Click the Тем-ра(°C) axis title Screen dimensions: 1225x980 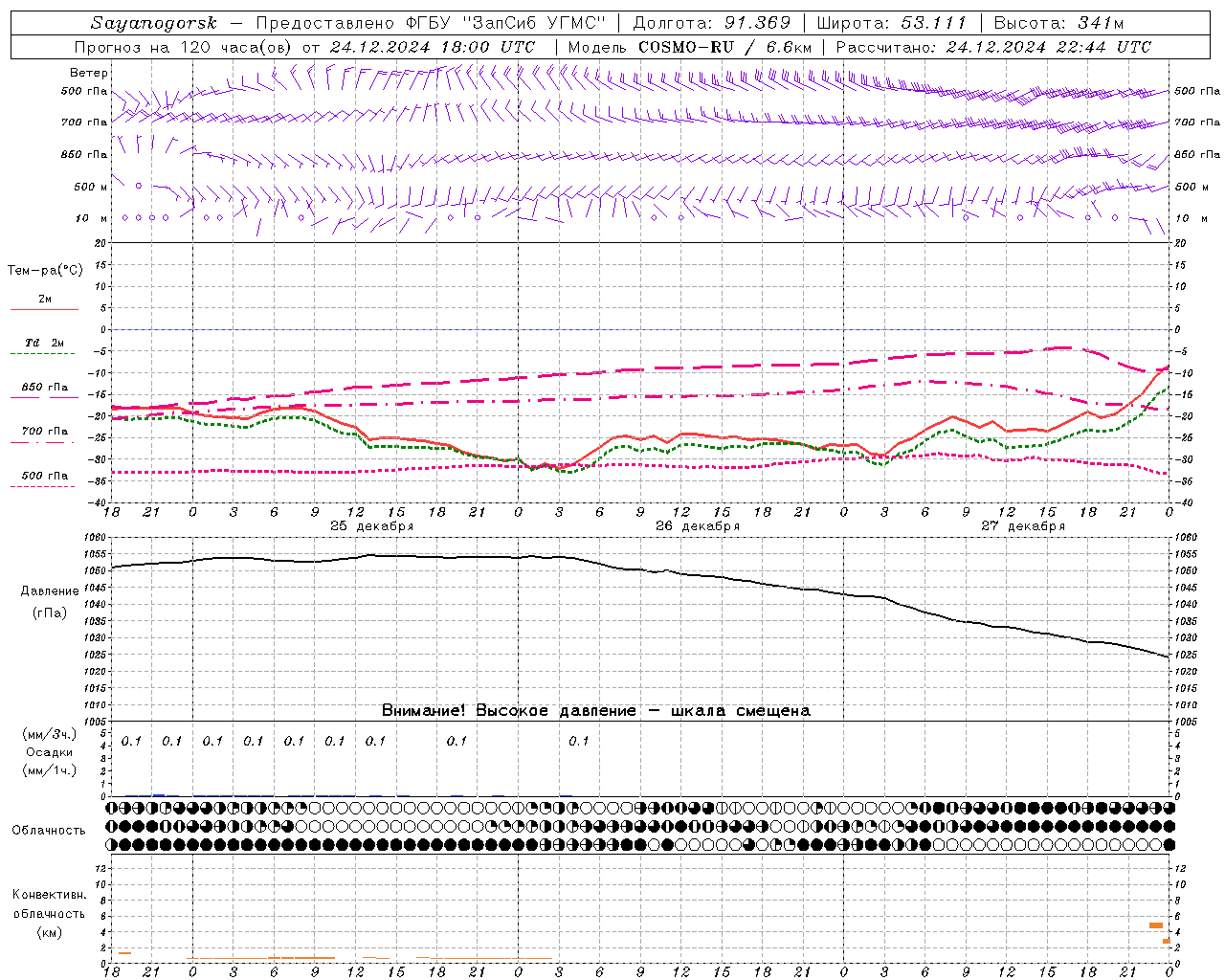45,271
